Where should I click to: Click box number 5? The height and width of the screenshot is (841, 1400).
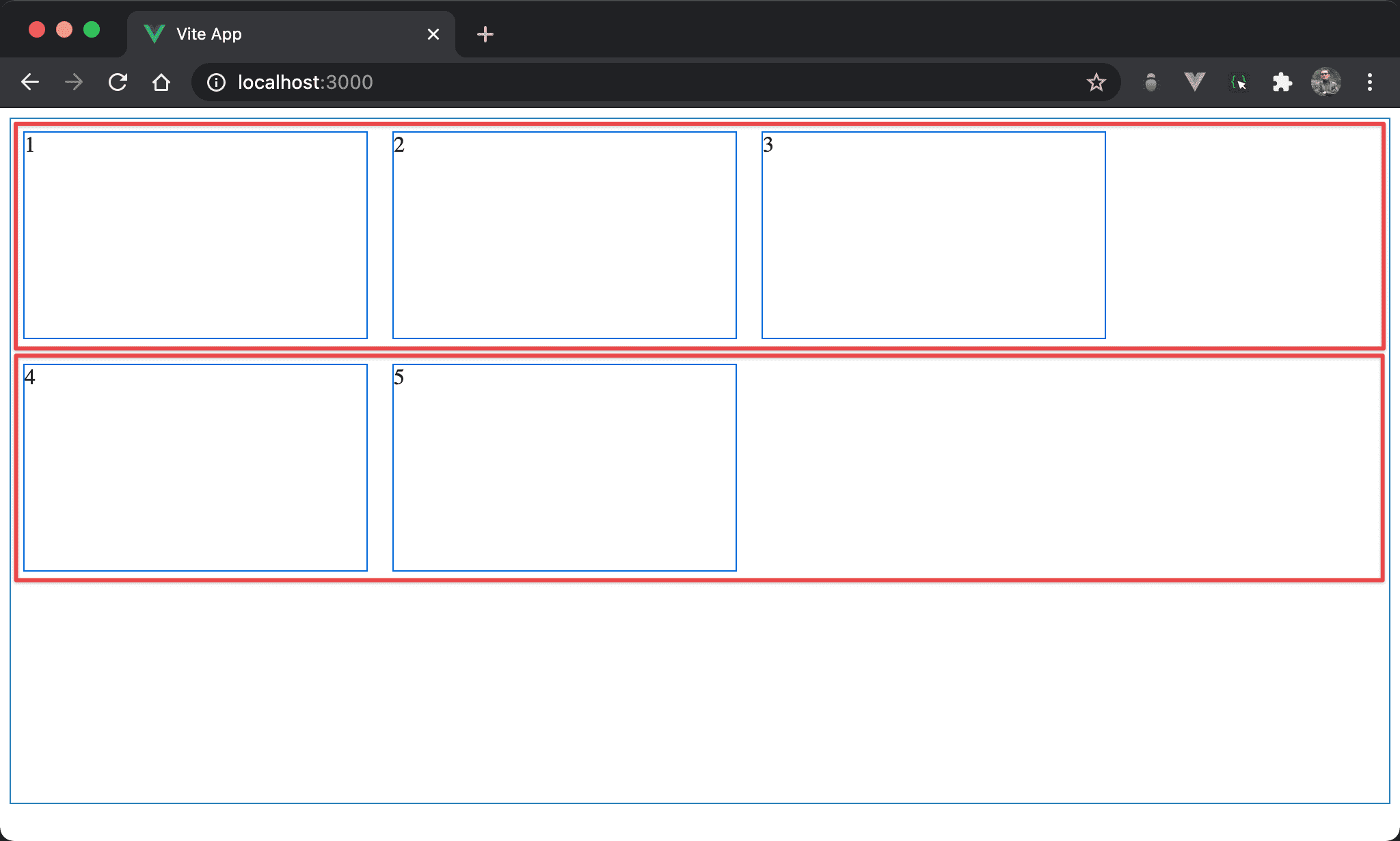click(564, 467)
